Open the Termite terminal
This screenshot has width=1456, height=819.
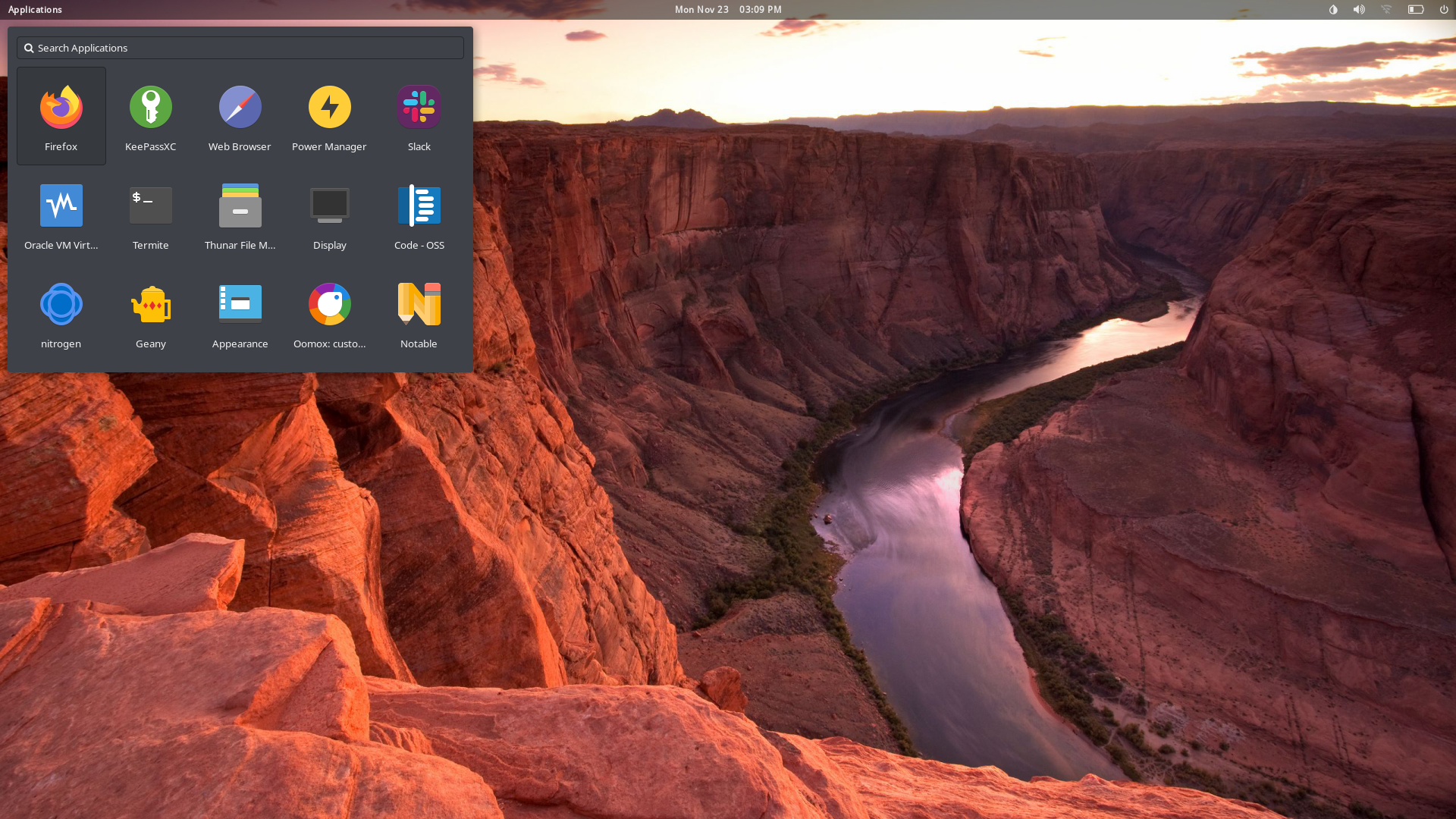tap(150, 214)
